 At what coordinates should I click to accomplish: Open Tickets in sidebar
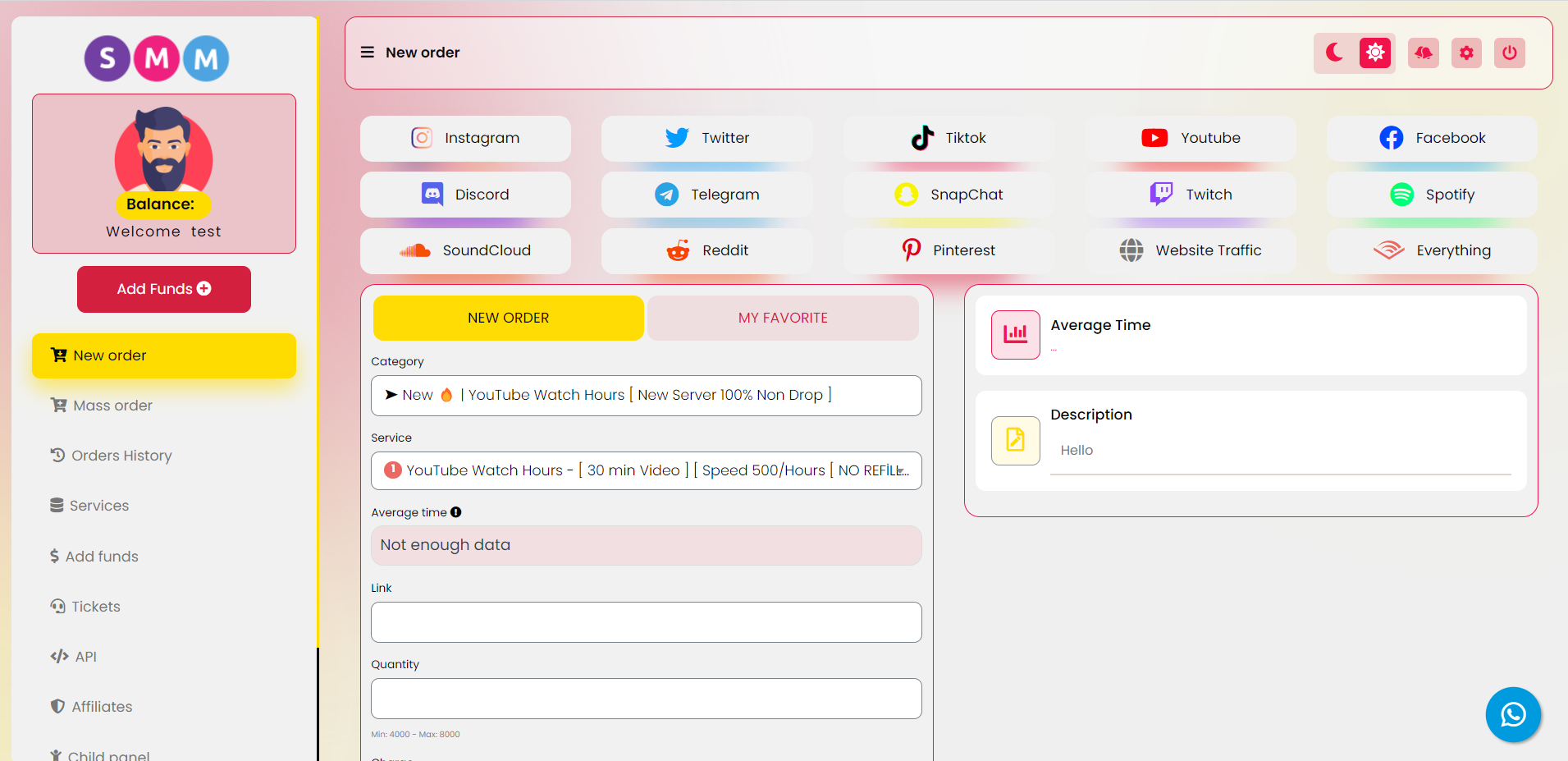164,607
